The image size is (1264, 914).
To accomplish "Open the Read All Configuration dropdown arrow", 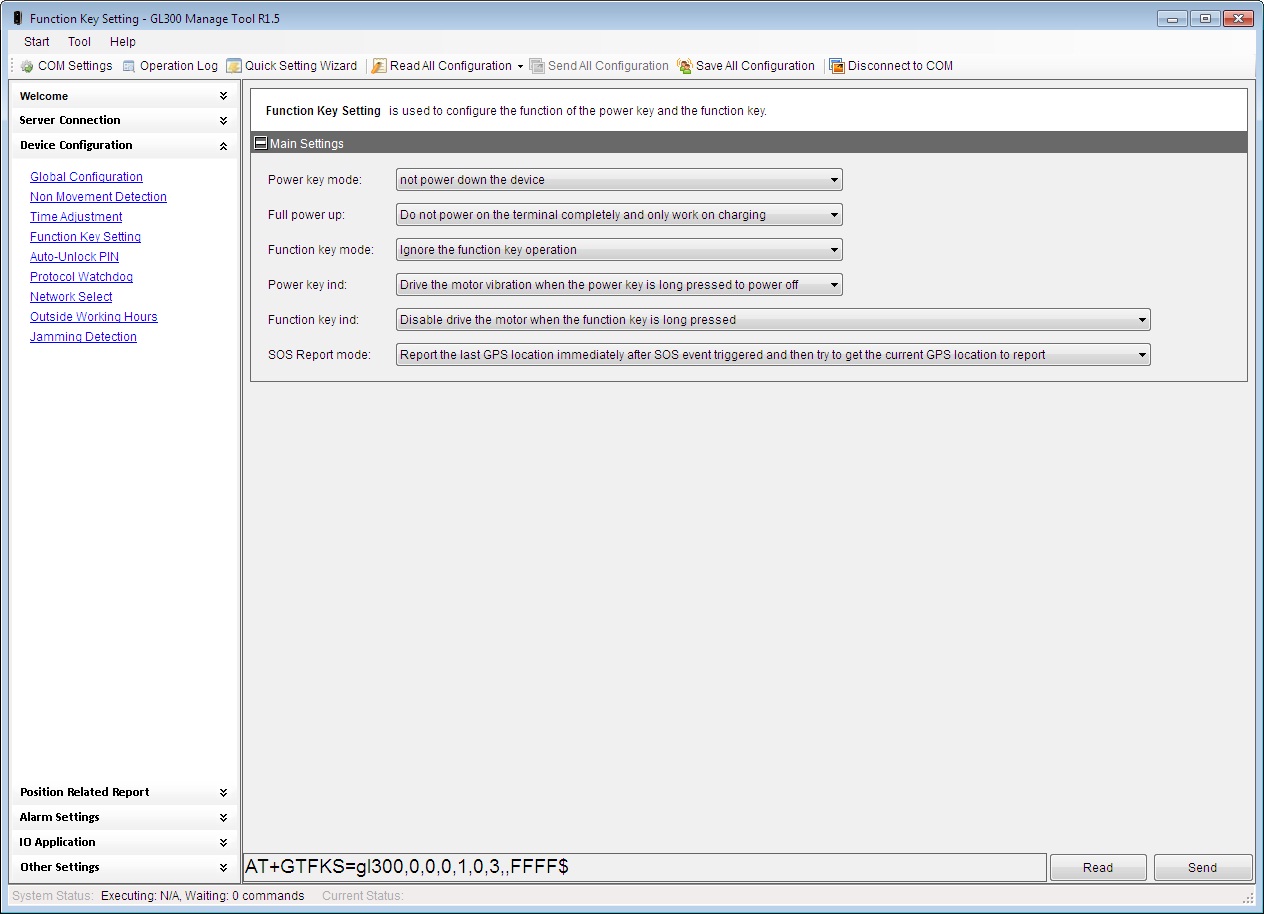I will (x=520, y=67).
